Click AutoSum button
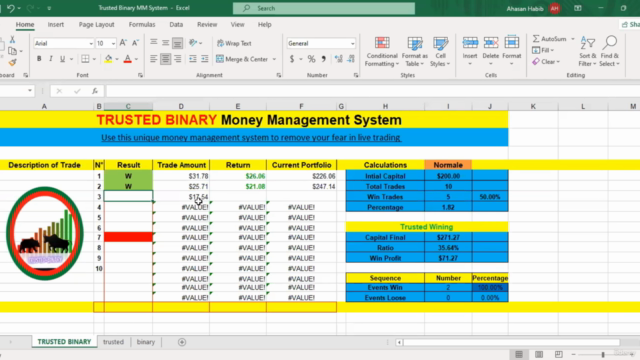Viewport: 640px width, 360px height. [550, 39]
